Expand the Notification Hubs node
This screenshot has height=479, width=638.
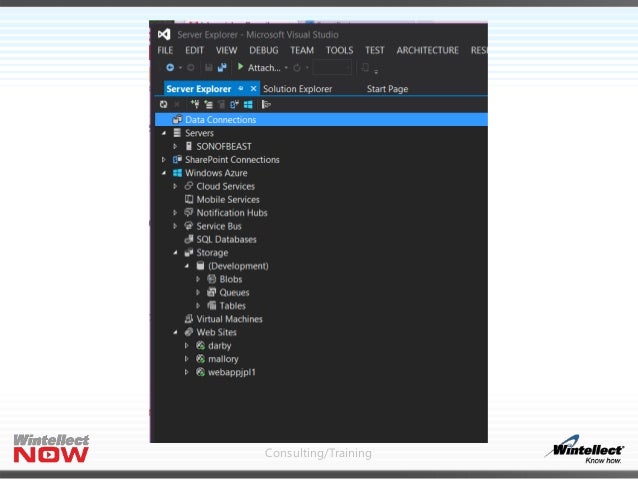(175, 213)
